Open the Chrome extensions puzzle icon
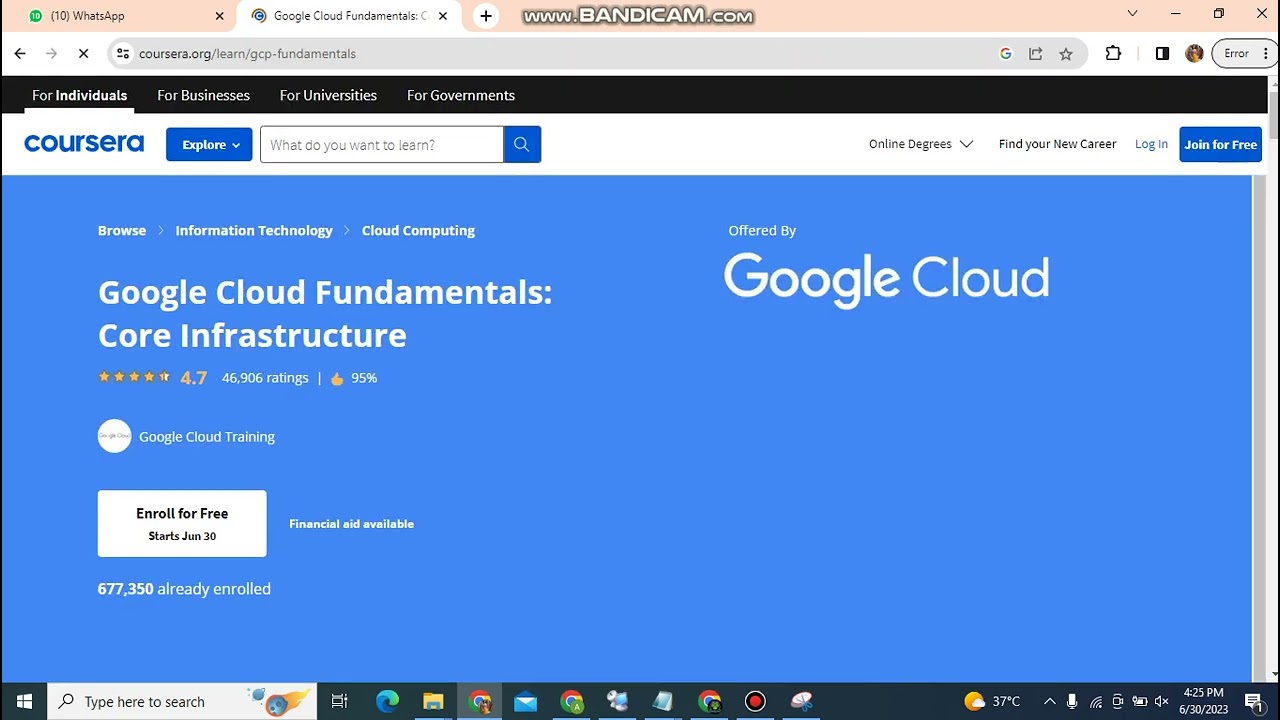 [1113, 54]
